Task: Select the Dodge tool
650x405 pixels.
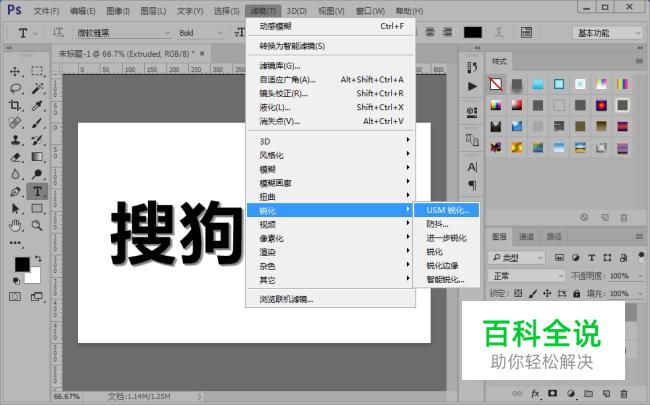Action: [37, 174]
